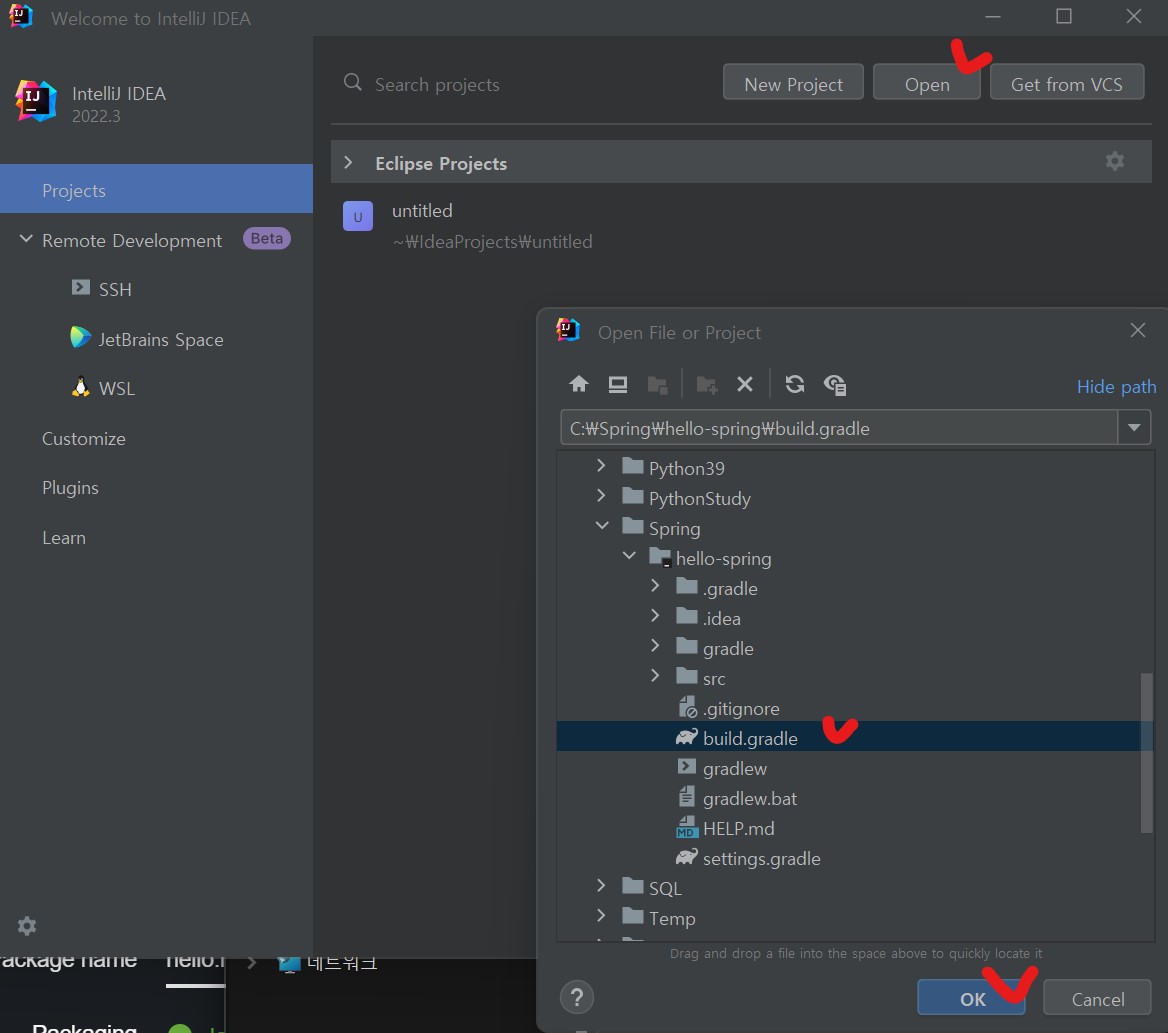Click the untitled project U icon
The image size is (1168, 1033).
358,217
